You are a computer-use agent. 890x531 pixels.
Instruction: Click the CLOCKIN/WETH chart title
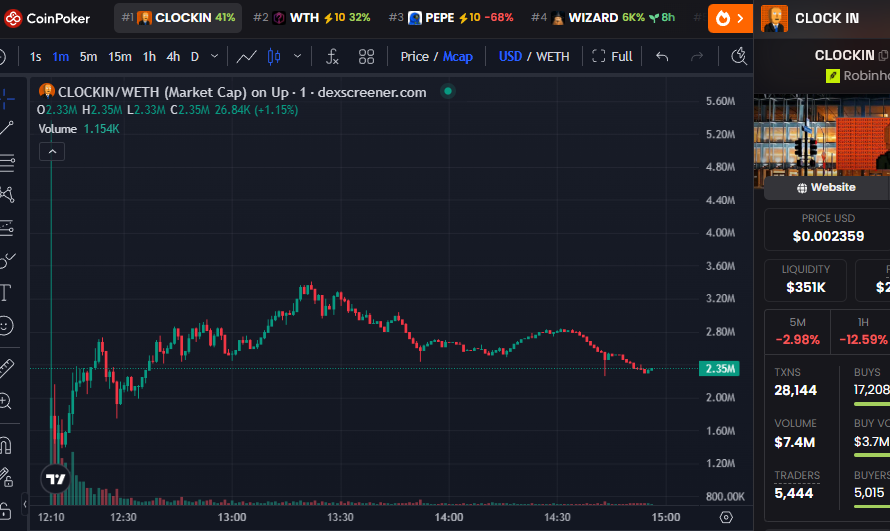(242, 92)
